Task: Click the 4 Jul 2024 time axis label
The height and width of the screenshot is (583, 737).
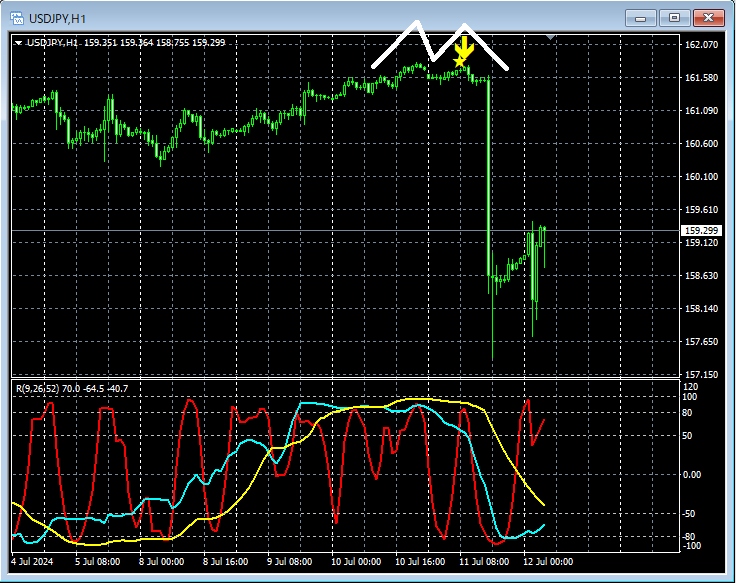Action: click(x=32, y=561)
